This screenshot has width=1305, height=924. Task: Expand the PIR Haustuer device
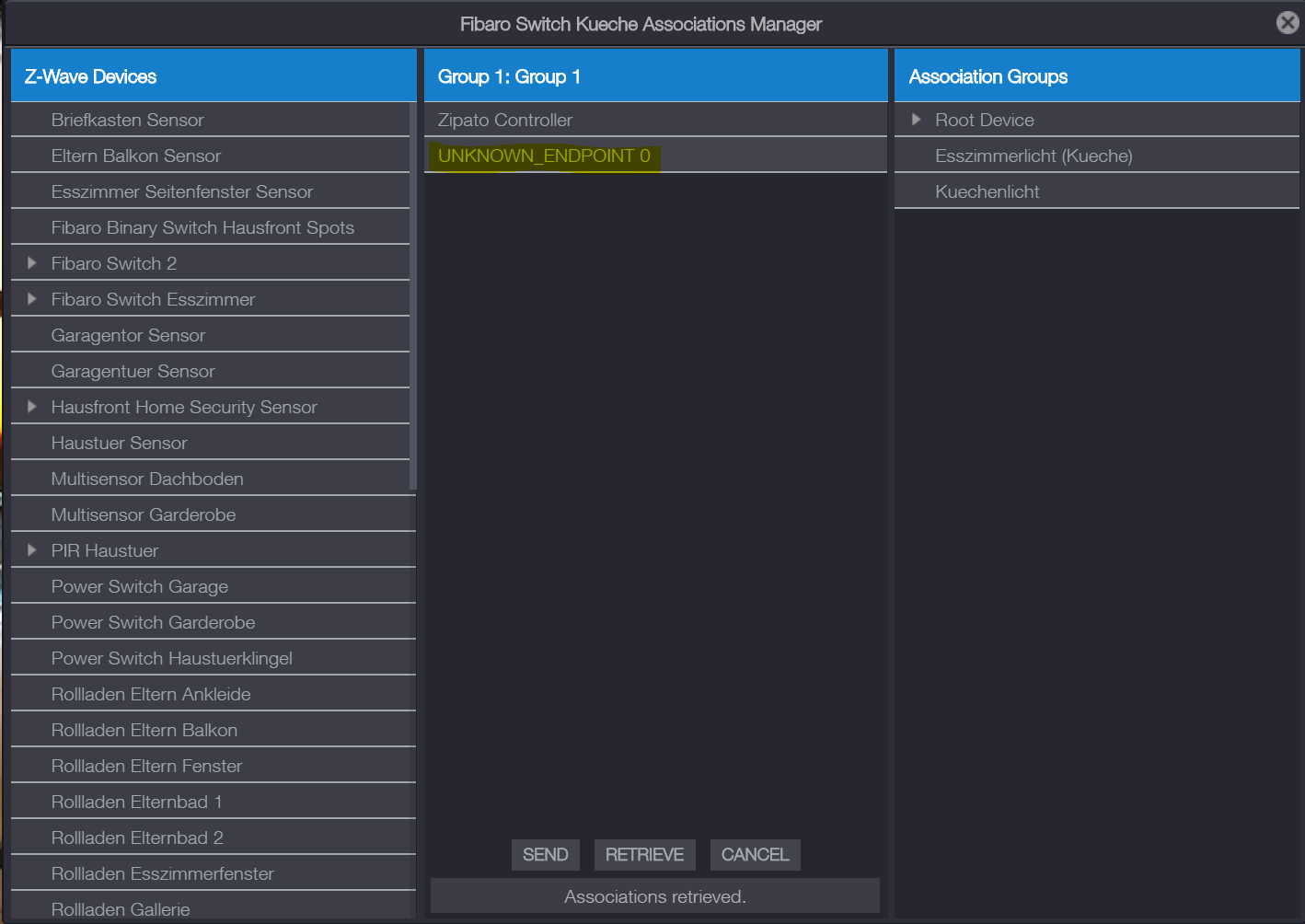[x=32, y=550]
